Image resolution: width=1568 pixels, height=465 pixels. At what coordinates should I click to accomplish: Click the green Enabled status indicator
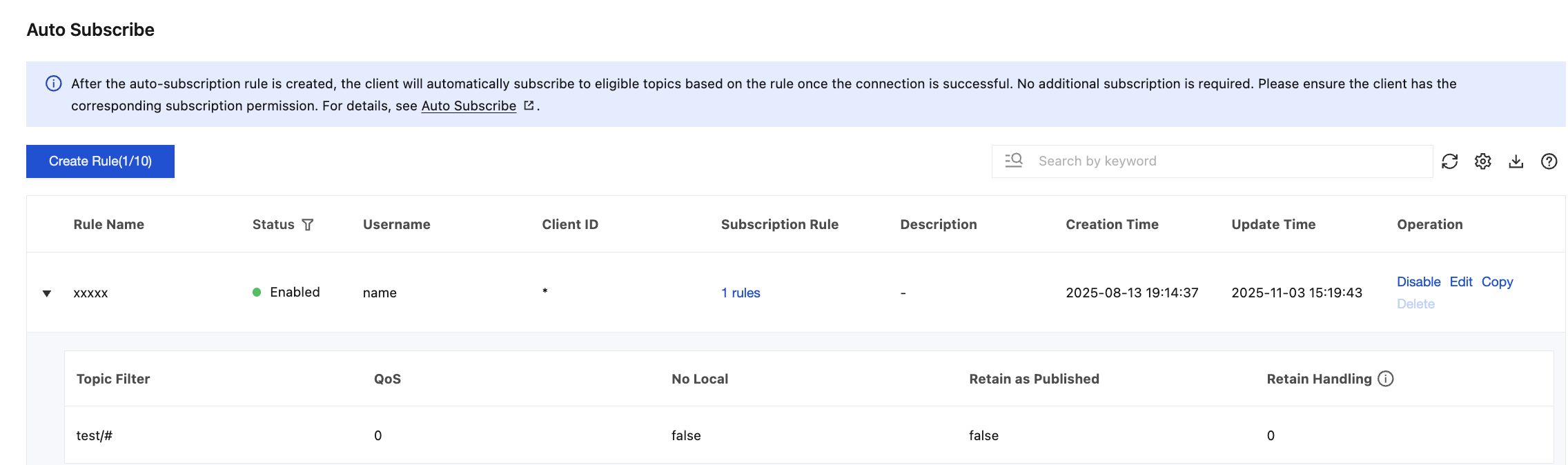tap(257, 293)
